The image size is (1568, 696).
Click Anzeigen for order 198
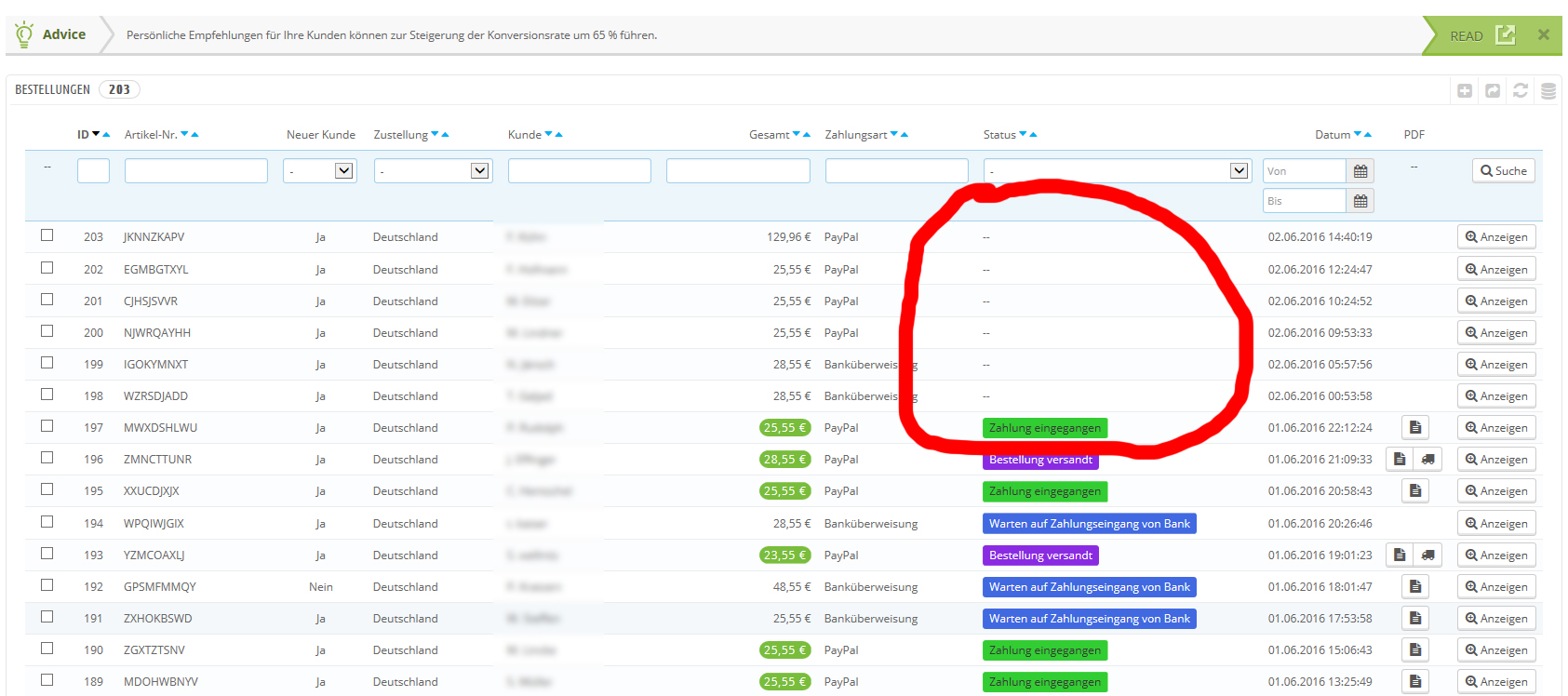point(1496,396)
